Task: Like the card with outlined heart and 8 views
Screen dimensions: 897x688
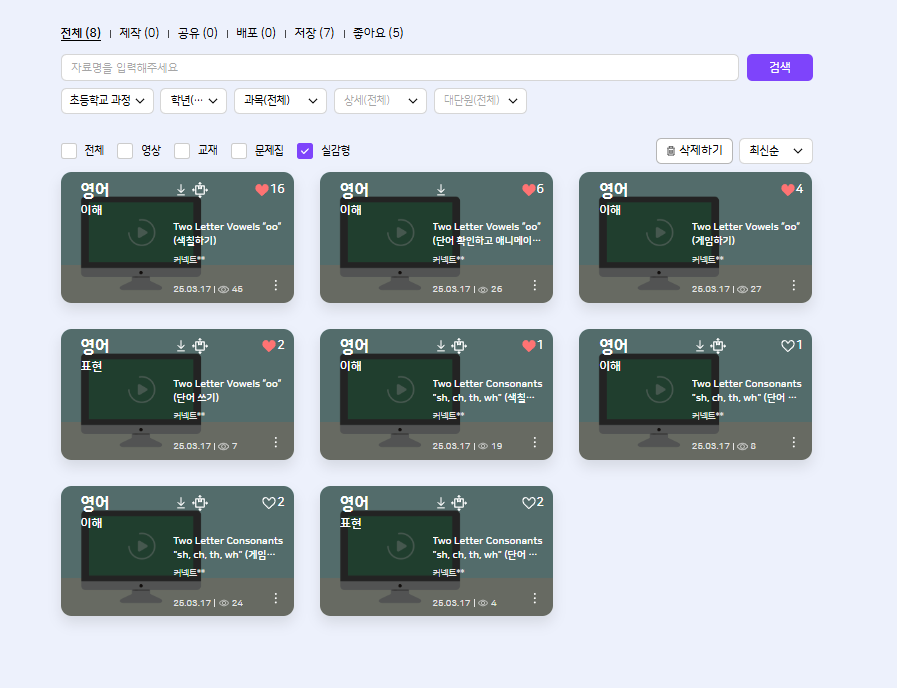Action: [x=787, y=346]
